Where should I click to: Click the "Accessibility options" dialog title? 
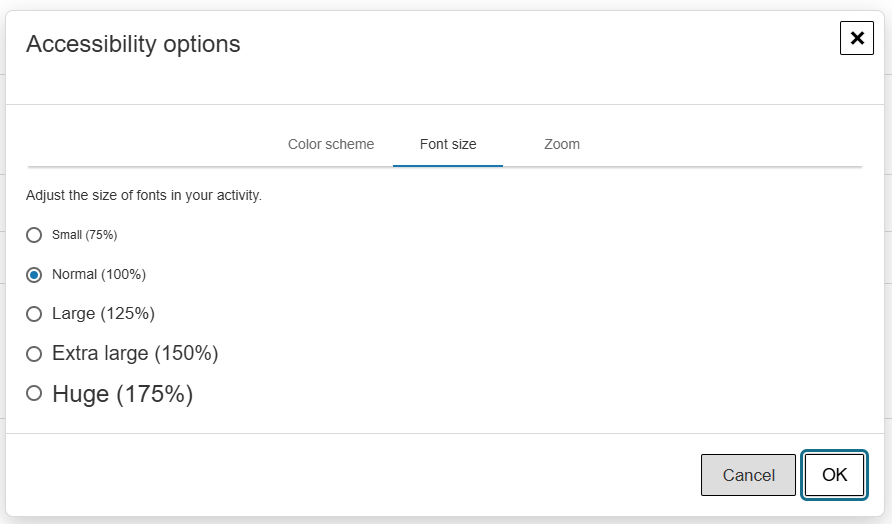pos(133,44)
